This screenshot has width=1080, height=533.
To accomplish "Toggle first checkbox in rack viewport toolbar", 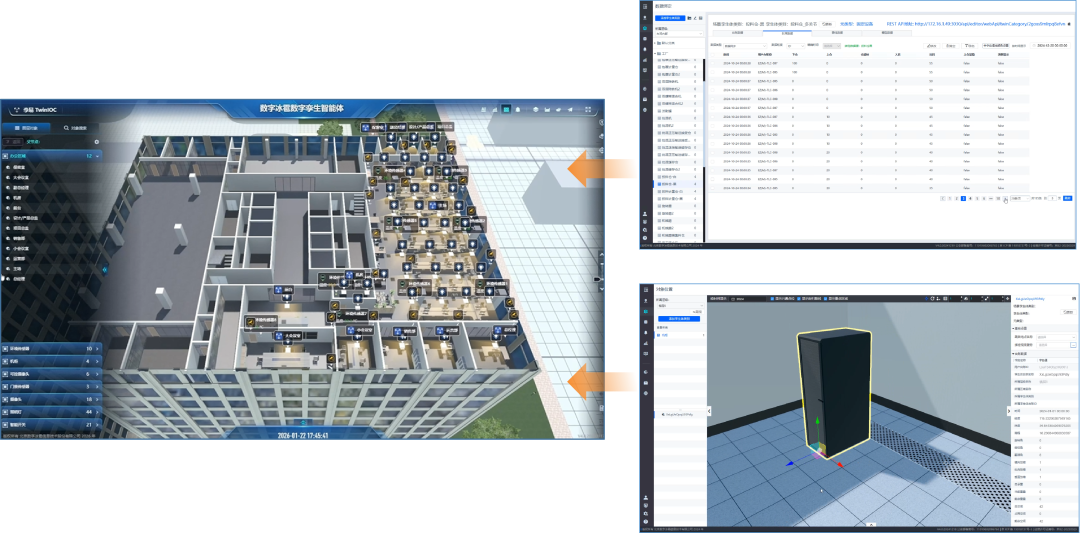I will pos(772,299).
